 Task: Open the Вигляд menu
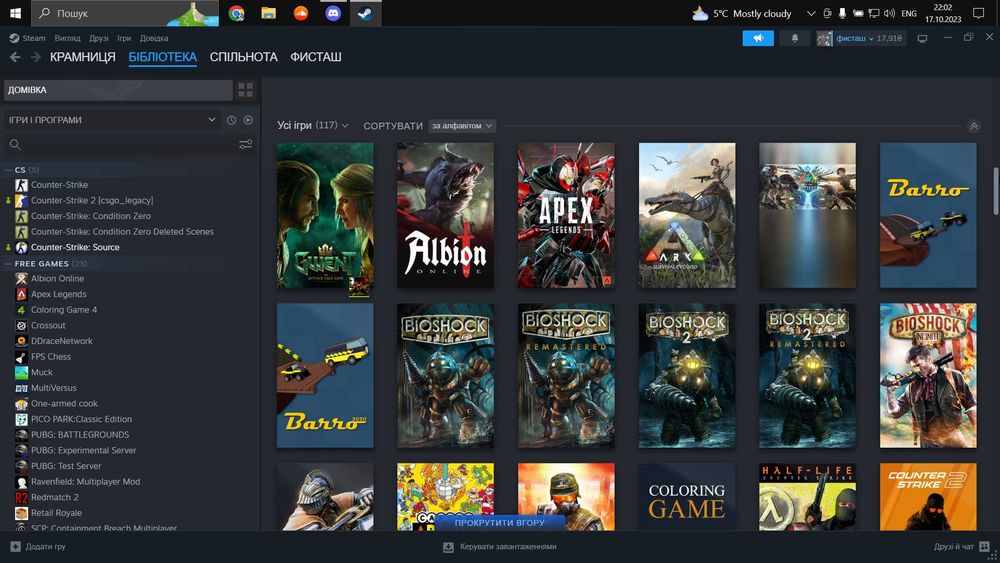point(67,38)
